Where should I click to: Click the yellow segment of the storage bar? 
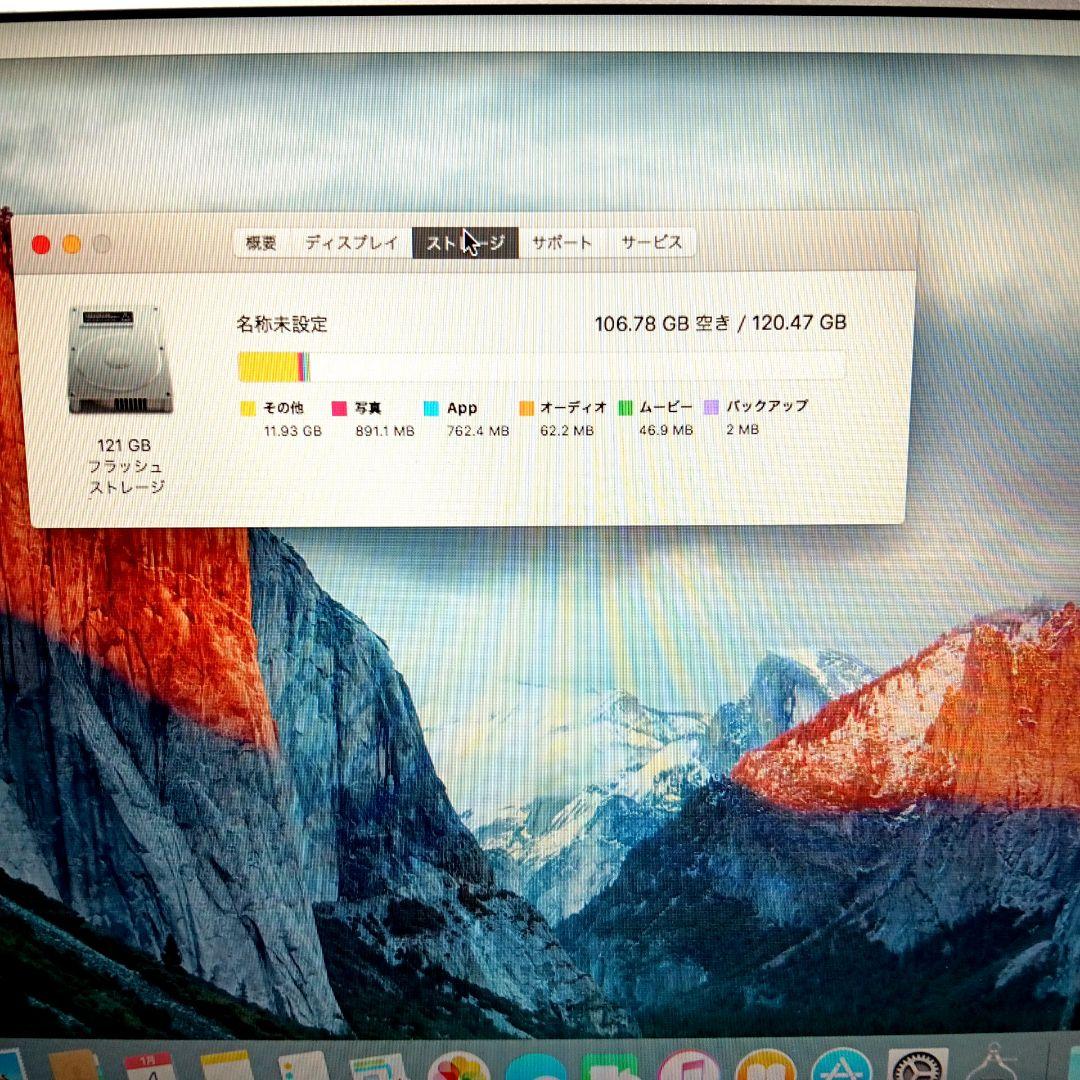(267, 366)
